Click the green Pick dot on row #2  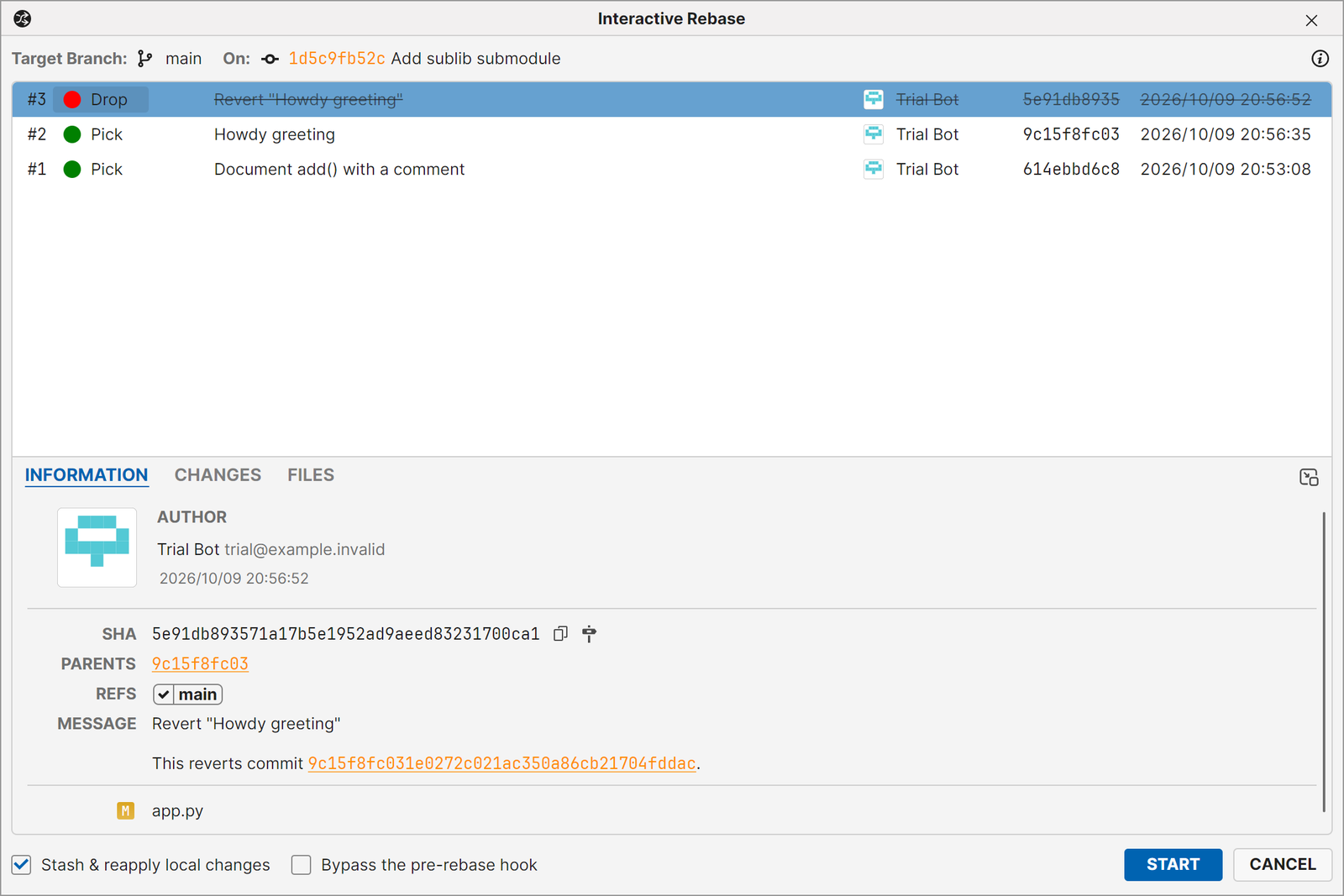coord(72,134)
